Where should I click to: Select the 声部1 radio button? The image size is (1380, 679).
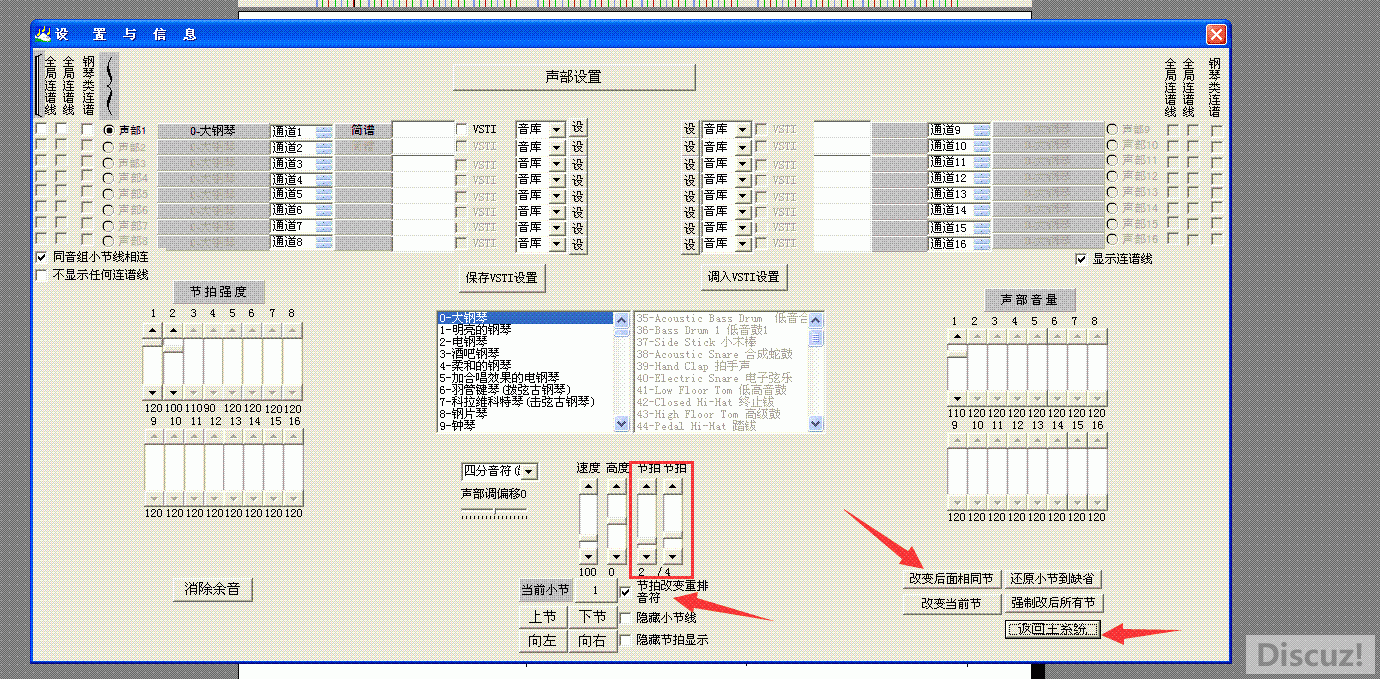coord(109,130)
